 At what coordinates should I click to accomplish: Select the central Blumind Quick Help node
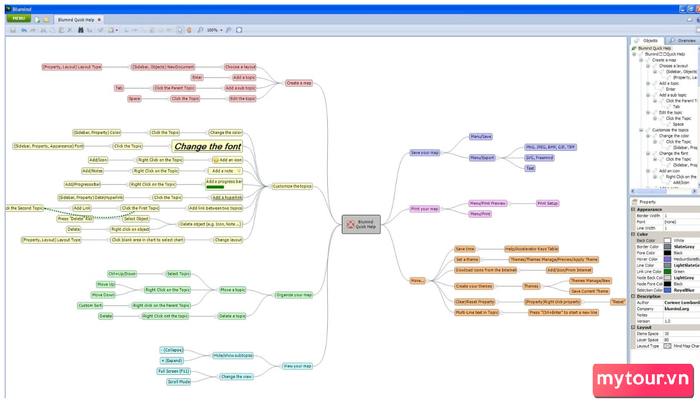pos(361,224)
